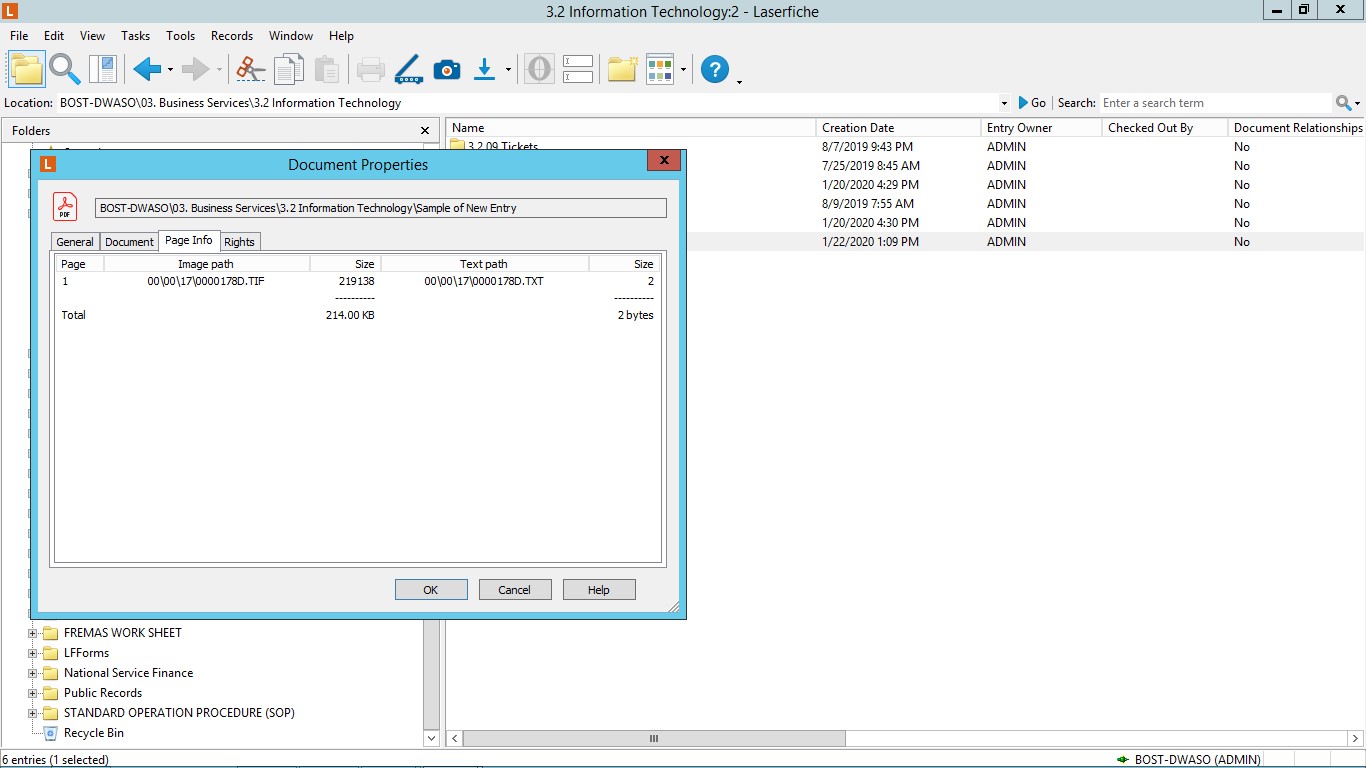
Task: Click the Copy documents icon
Action: [289, 69]
